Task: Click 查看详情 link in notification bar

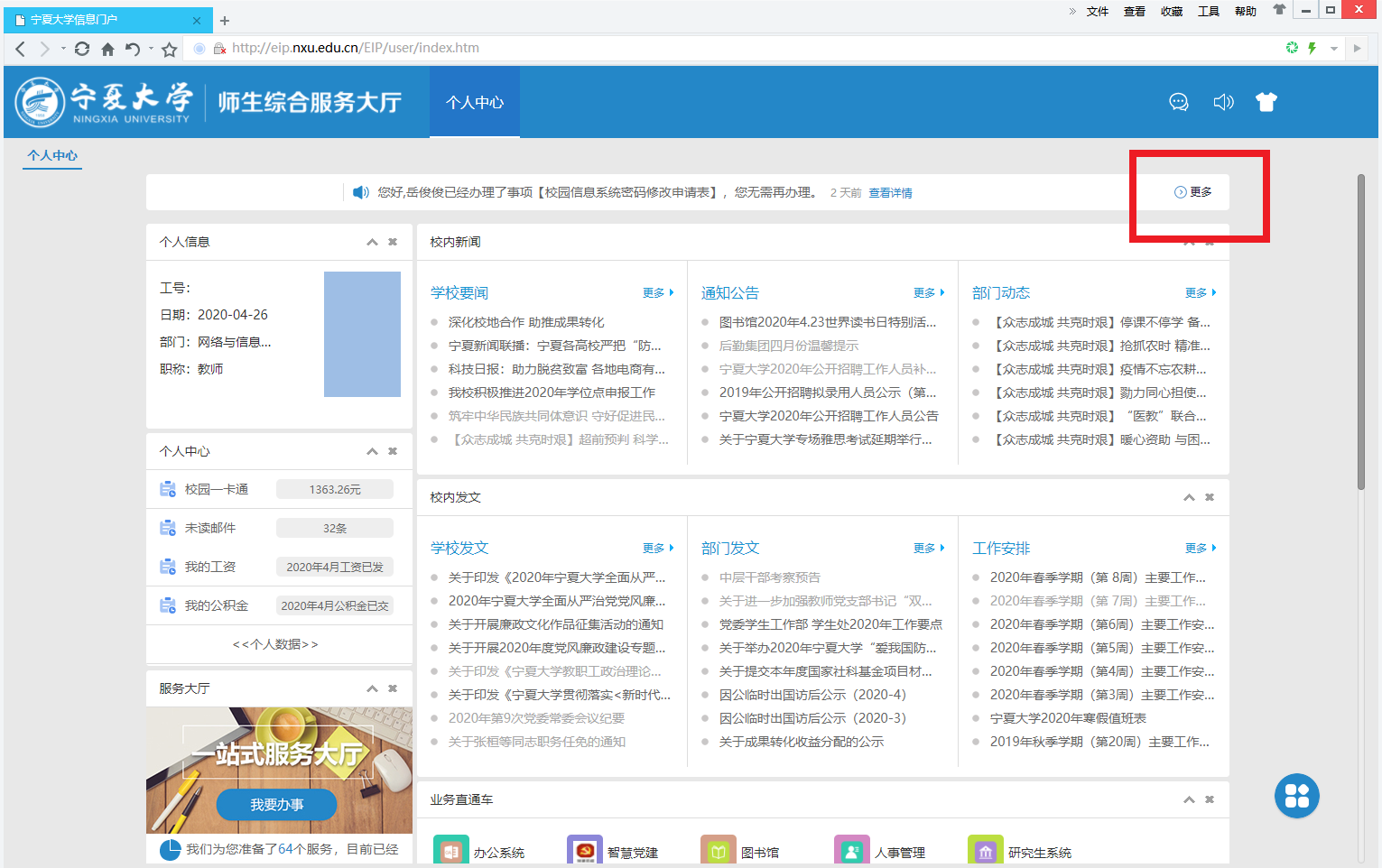Action: [x=890, y=193]
